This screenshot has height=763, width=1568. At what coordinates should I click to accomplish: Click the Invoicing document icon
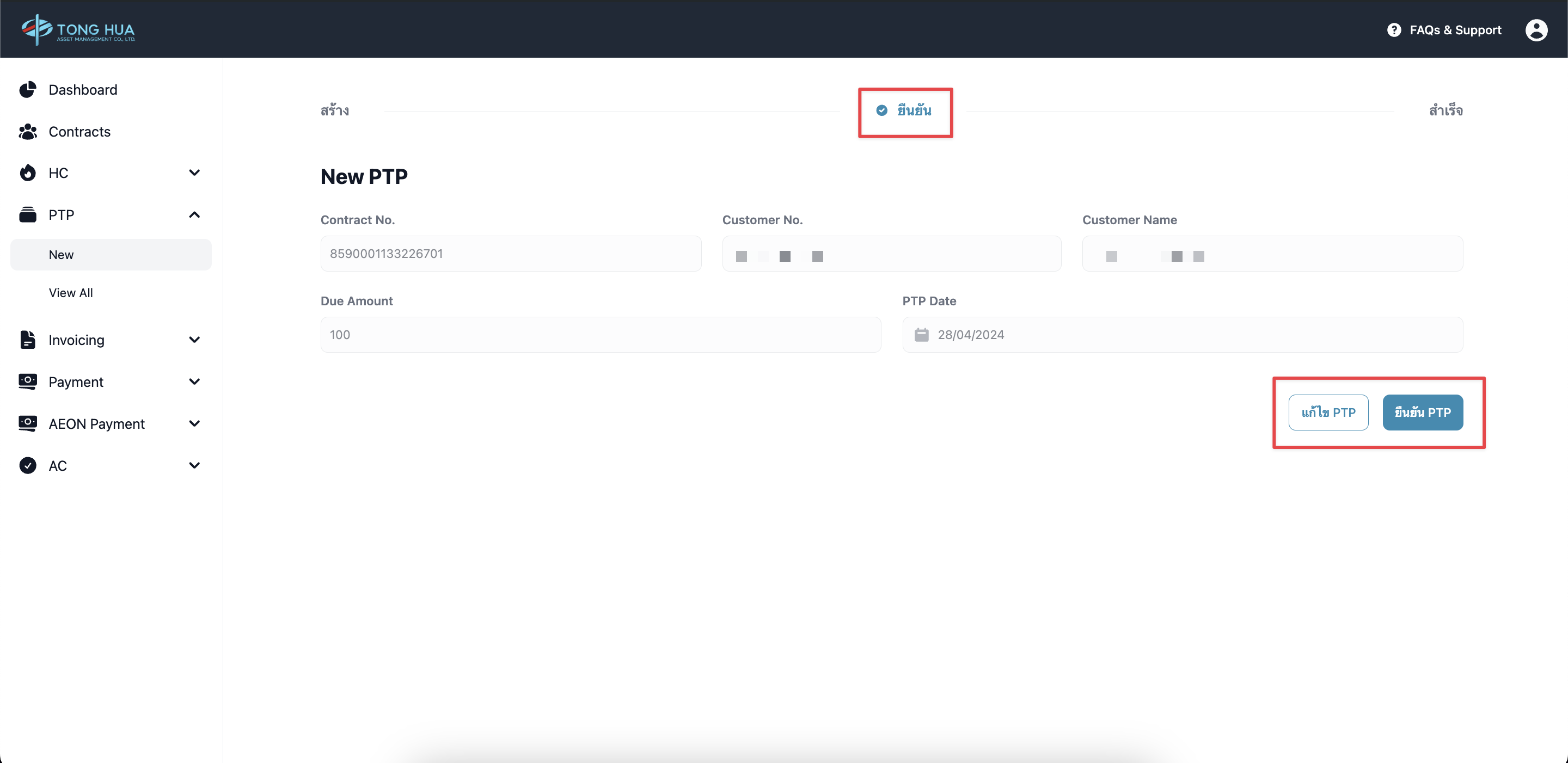27,340
